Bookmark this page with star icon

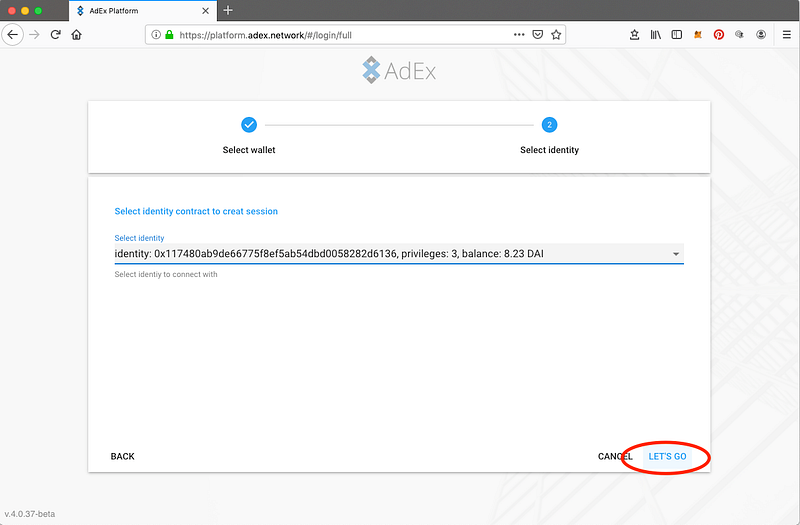(x=556, y=35)
